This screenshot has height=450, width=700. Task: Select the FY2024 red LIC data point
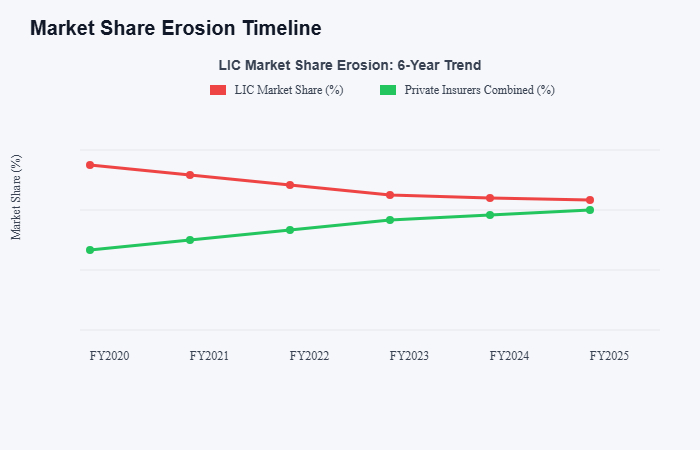490,198
